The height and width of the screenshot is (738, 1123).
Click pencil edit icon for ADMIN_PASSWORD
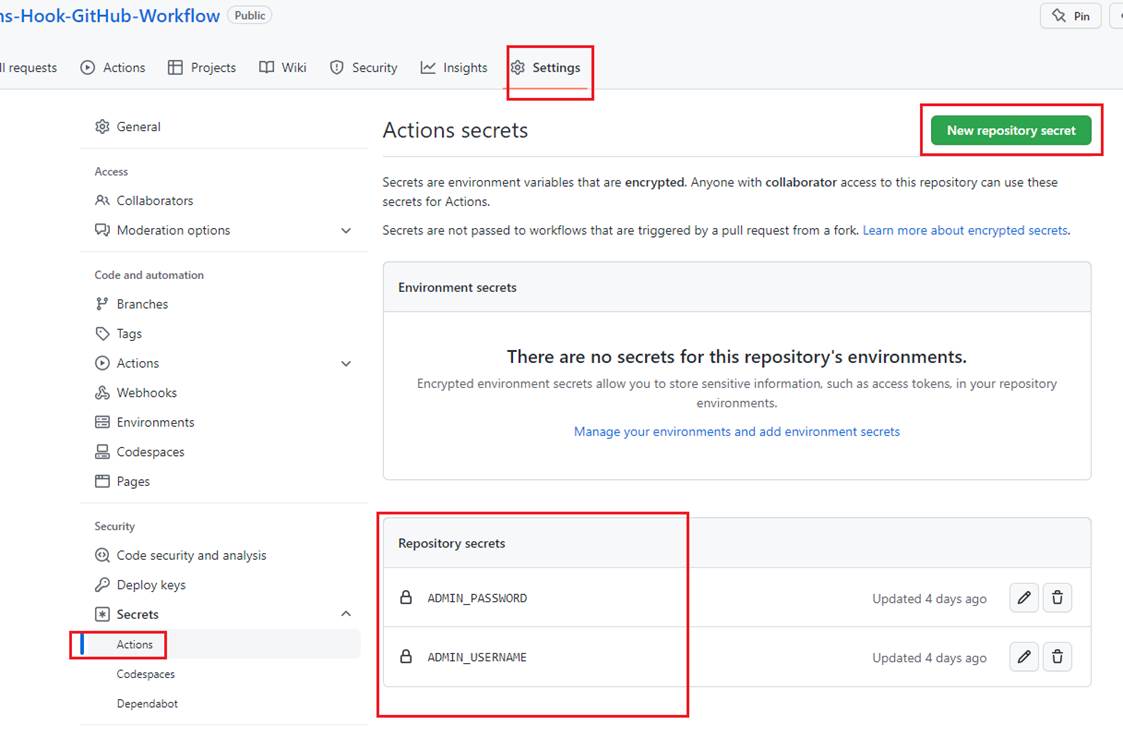coord(1023,598)
